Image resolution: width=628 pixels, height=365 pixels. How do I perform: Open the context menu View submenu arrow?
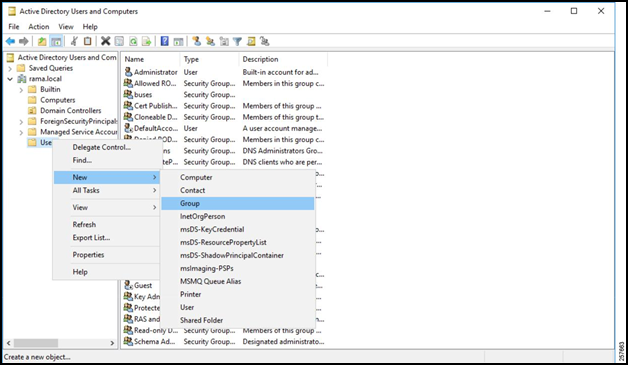pos(155,208)
